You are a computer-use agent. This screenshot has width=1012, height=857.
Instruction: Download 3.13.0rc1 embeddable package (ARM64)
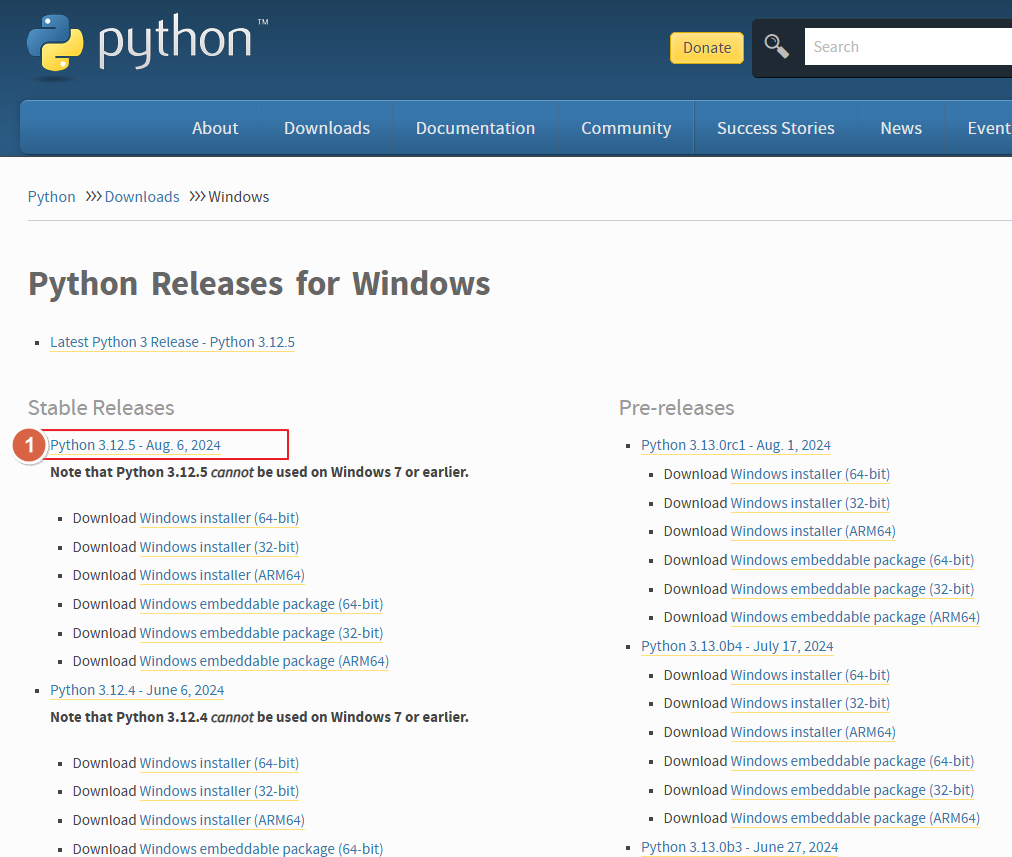855,618
